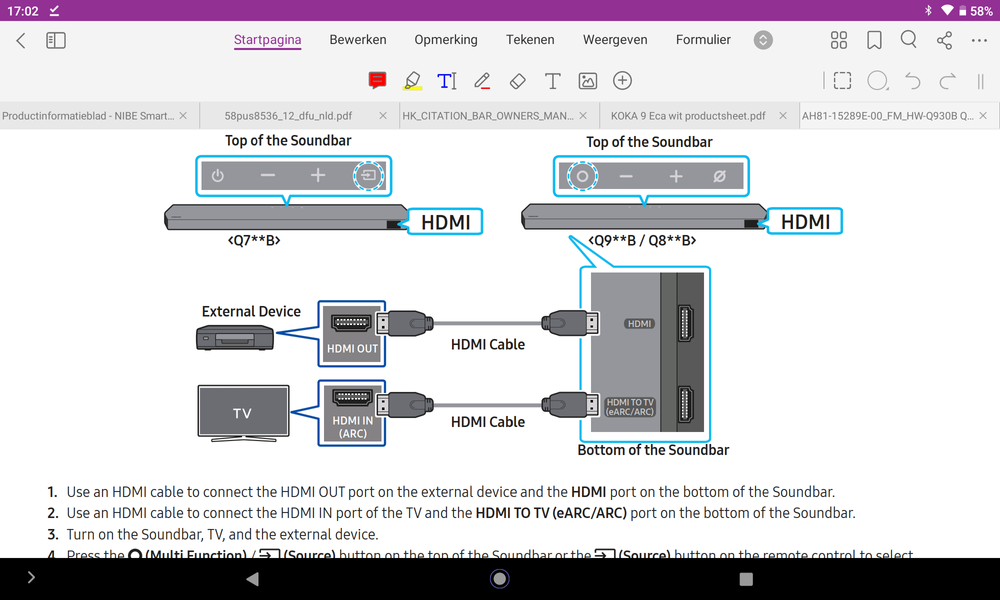This screenshot has width=1000, height=600.
Task: Open the 58pus8536_12_dfu_nld.pdf document tab
Action: click(x=288, y=115)
